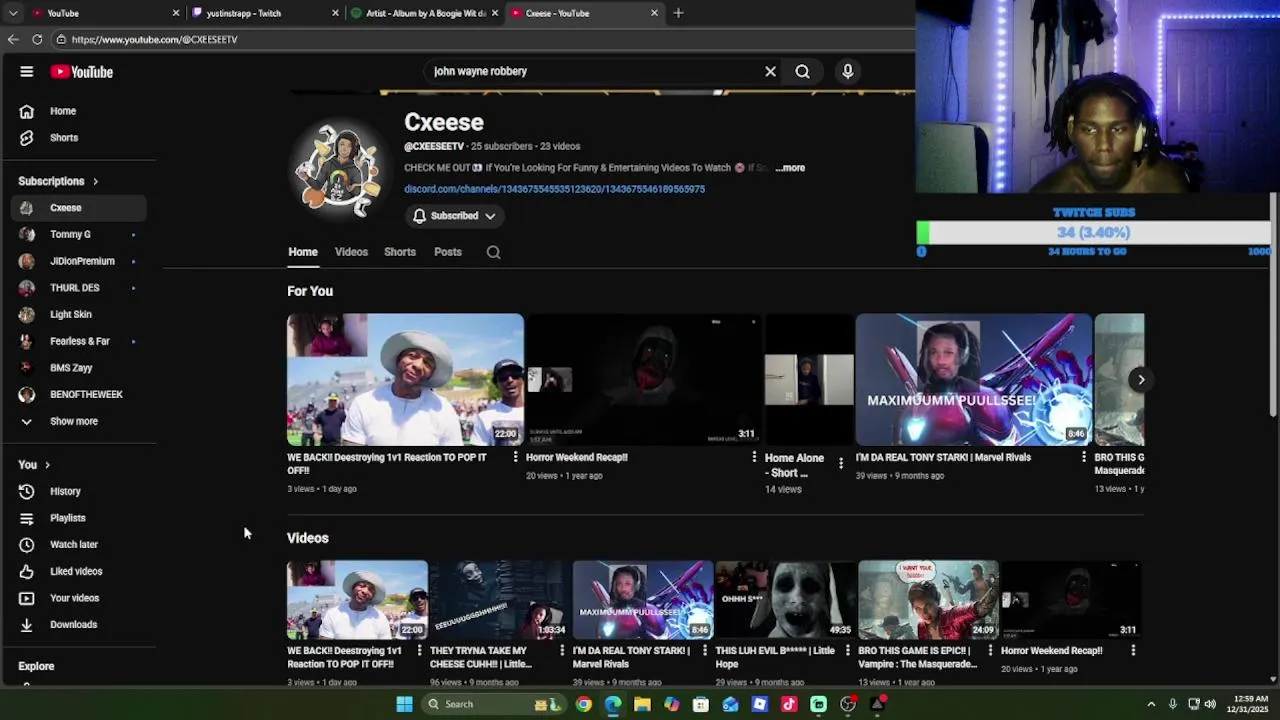Open the Discord channel link
Screen dimensions: 1280x720
pos(554,189)
